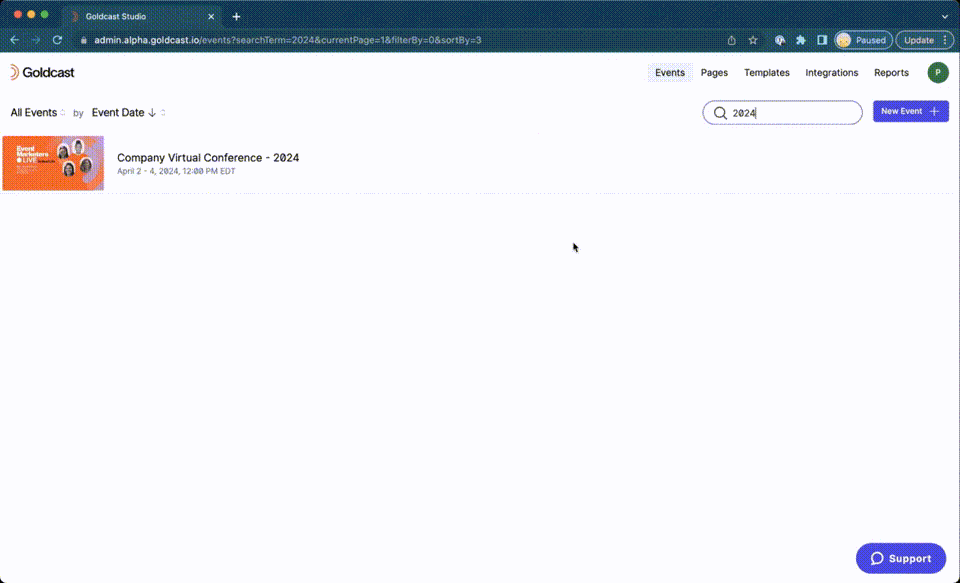Open new browser tab with plus icon
This screenshot has height=583, width=960.
click(x=236, y=17)
